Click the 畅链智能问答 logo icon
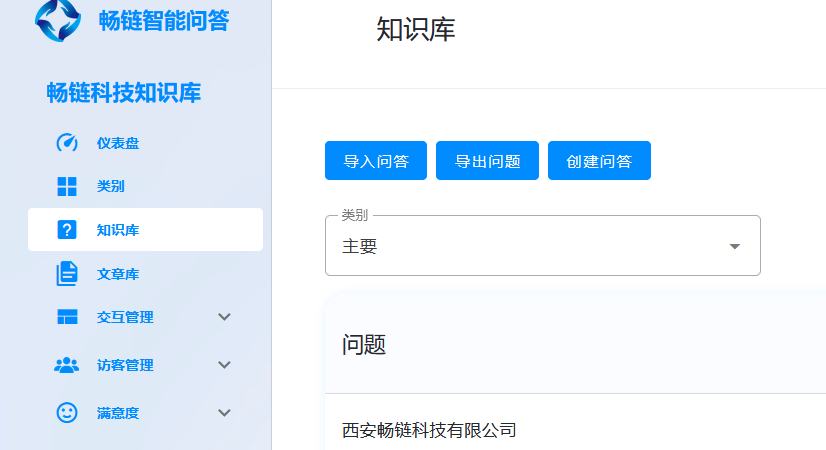 point(58,19)
